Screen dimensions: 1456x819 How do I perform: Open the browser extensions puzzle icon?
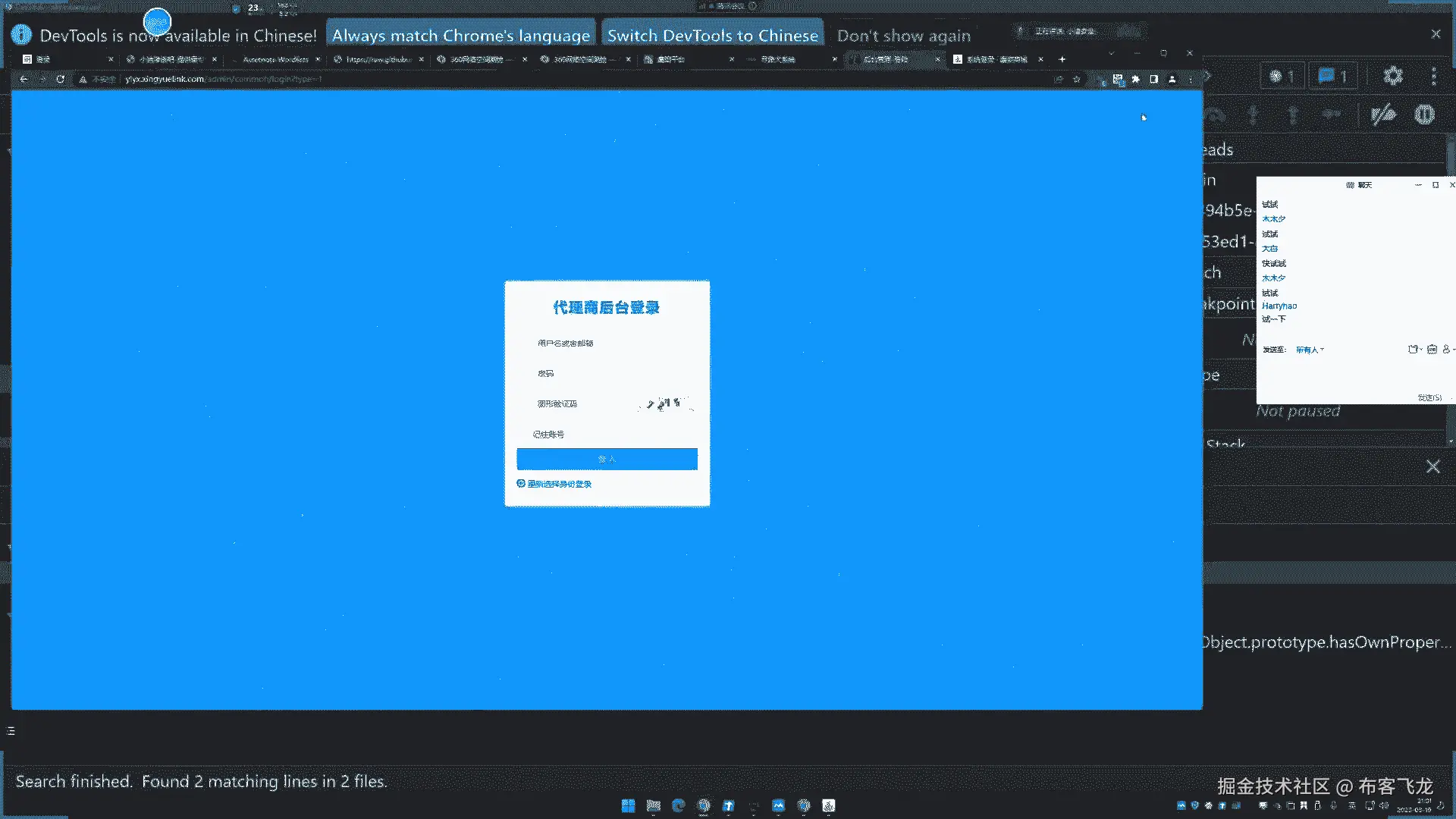pyautogui.click(x=1135, y=79)
